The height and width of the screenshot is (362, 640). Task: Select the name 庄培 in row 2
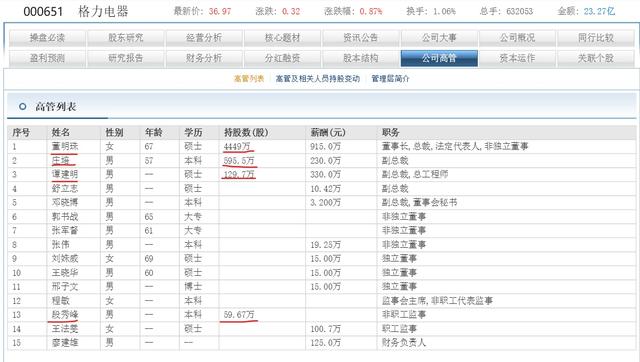[60, 161]
